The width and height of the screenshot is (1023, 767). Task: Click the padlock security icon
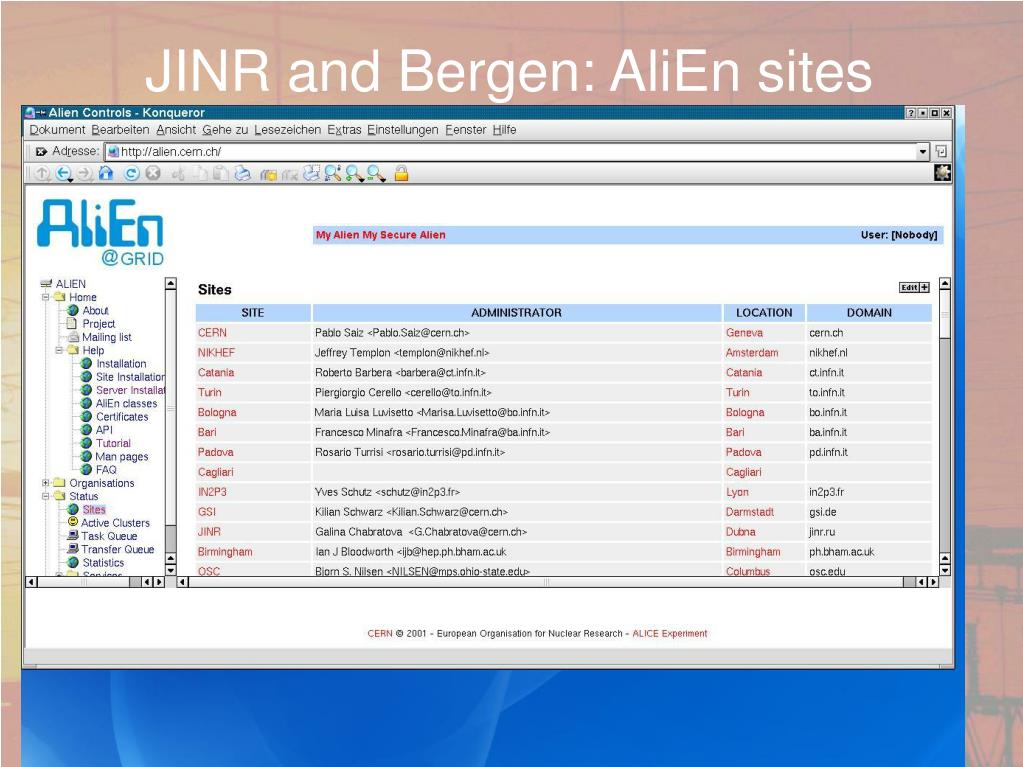401,173
